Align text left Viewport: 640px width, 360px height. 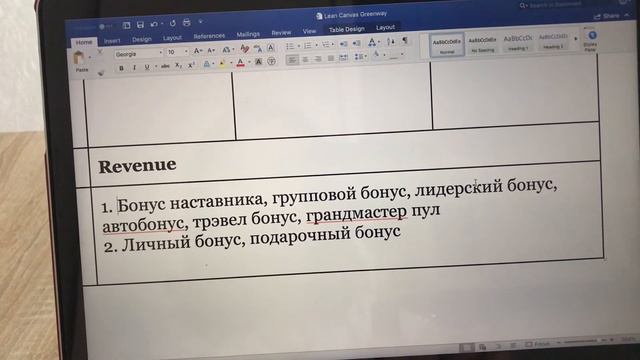pos(292,60)
